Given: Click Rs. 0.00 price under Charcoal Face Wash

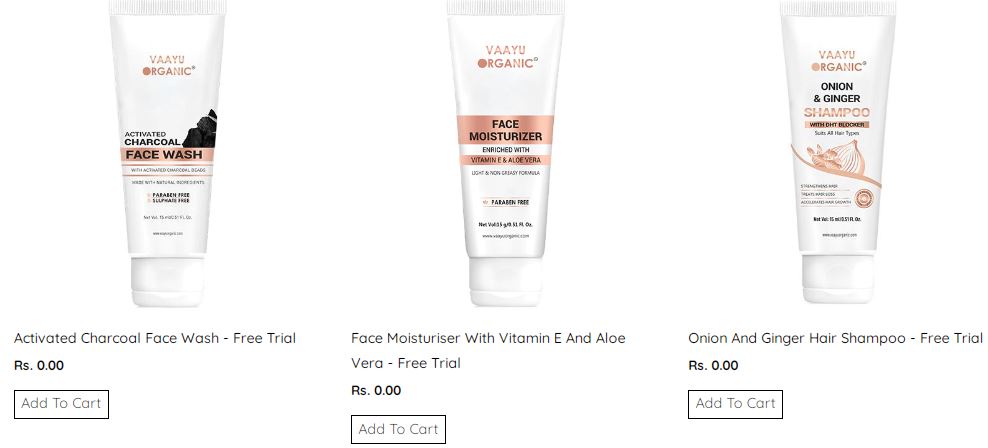Looking at the screenshot, I should (39, 365).
